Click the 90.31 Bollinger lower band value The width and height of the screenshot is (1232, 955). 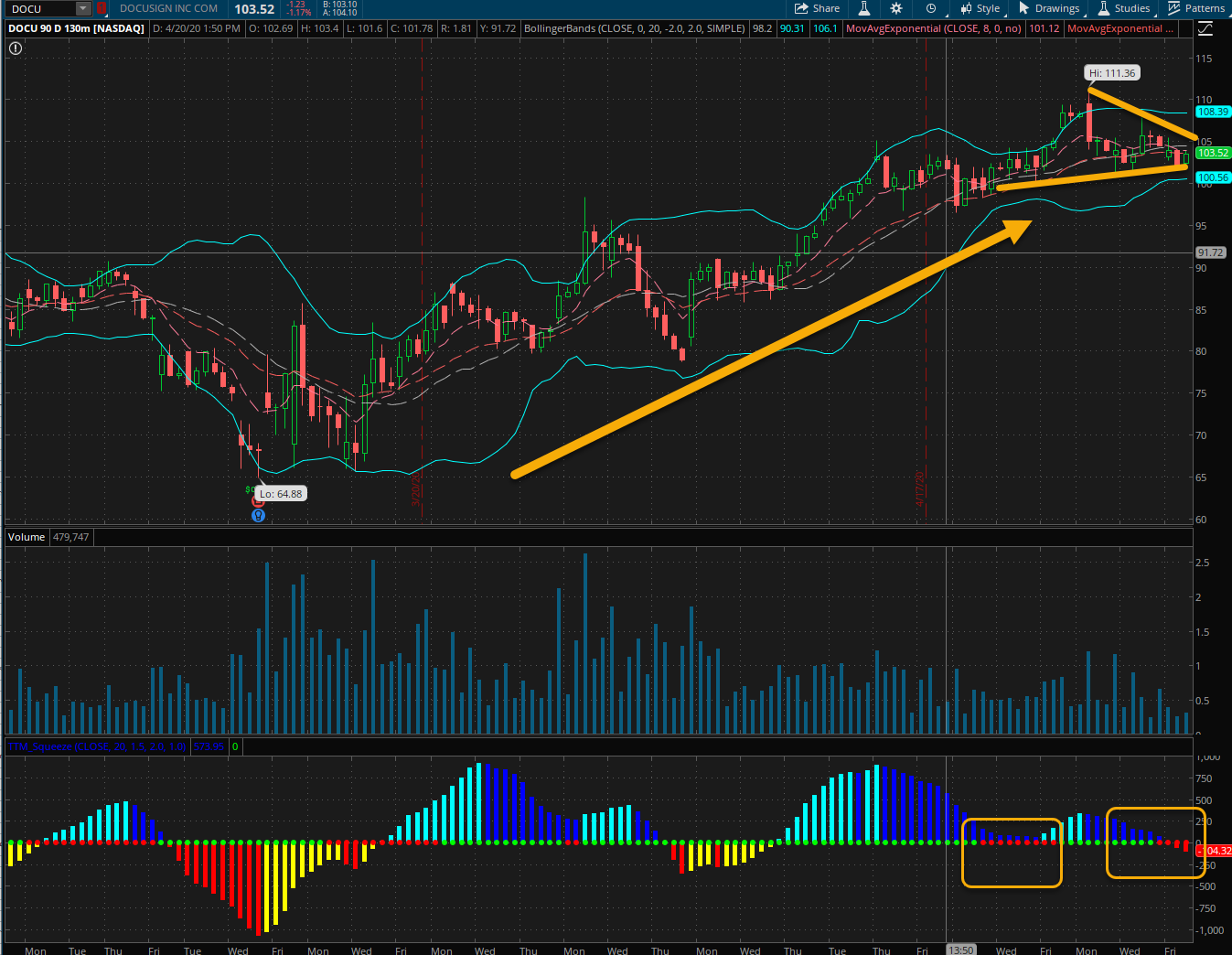pos(792,28)
